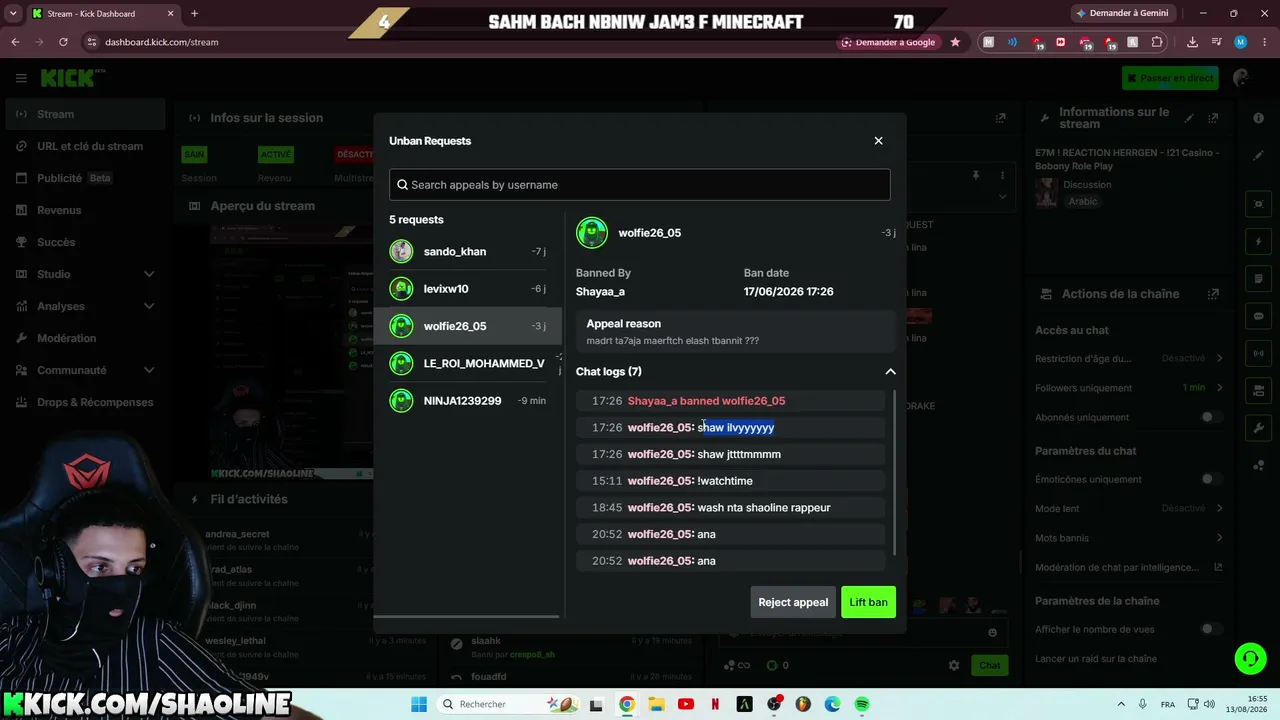Viewport: 1280px width, 720px height.
Task: Click the broadcast signal icon in right rail
Action: pos(1258,353)
